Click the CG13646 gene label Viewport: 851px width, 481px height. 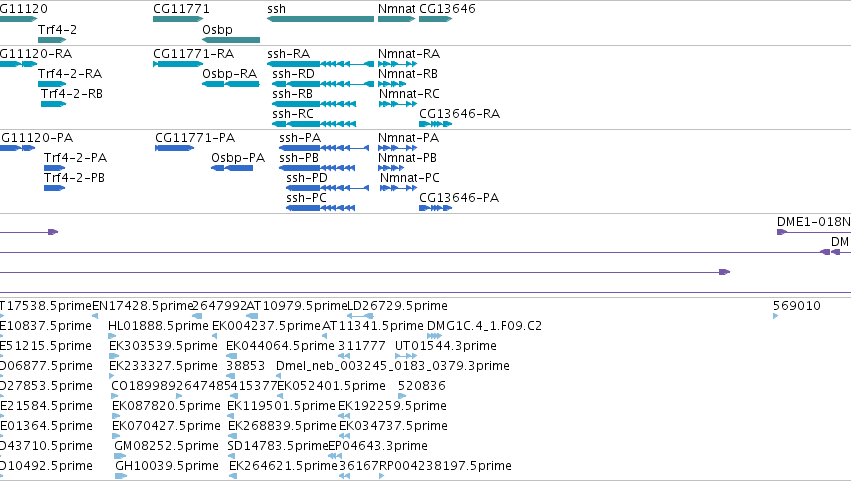point(447,9)
